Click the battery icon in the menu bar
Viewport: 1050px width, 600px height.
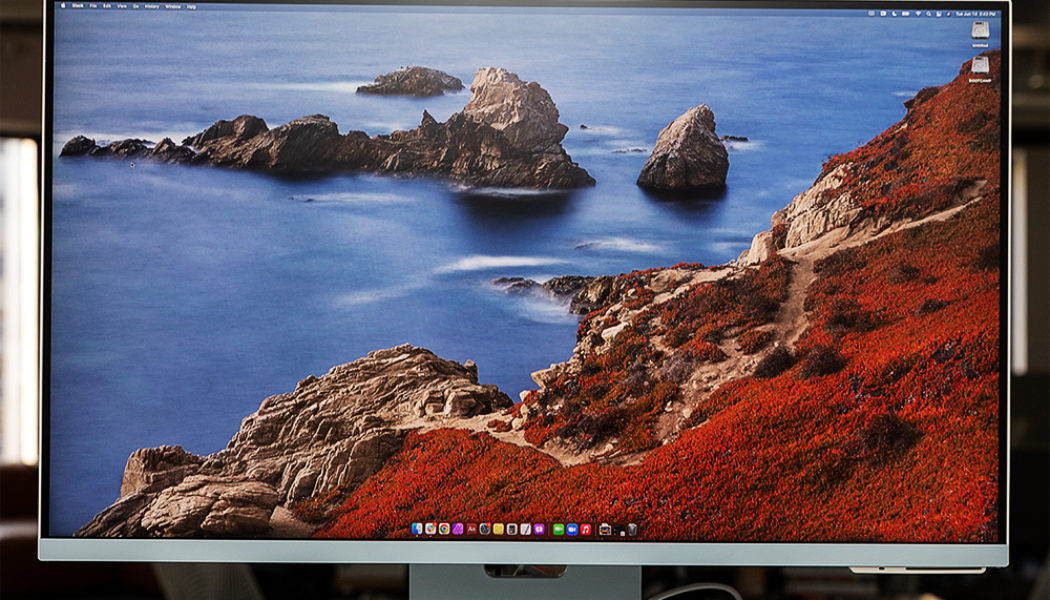pos(904,12)
